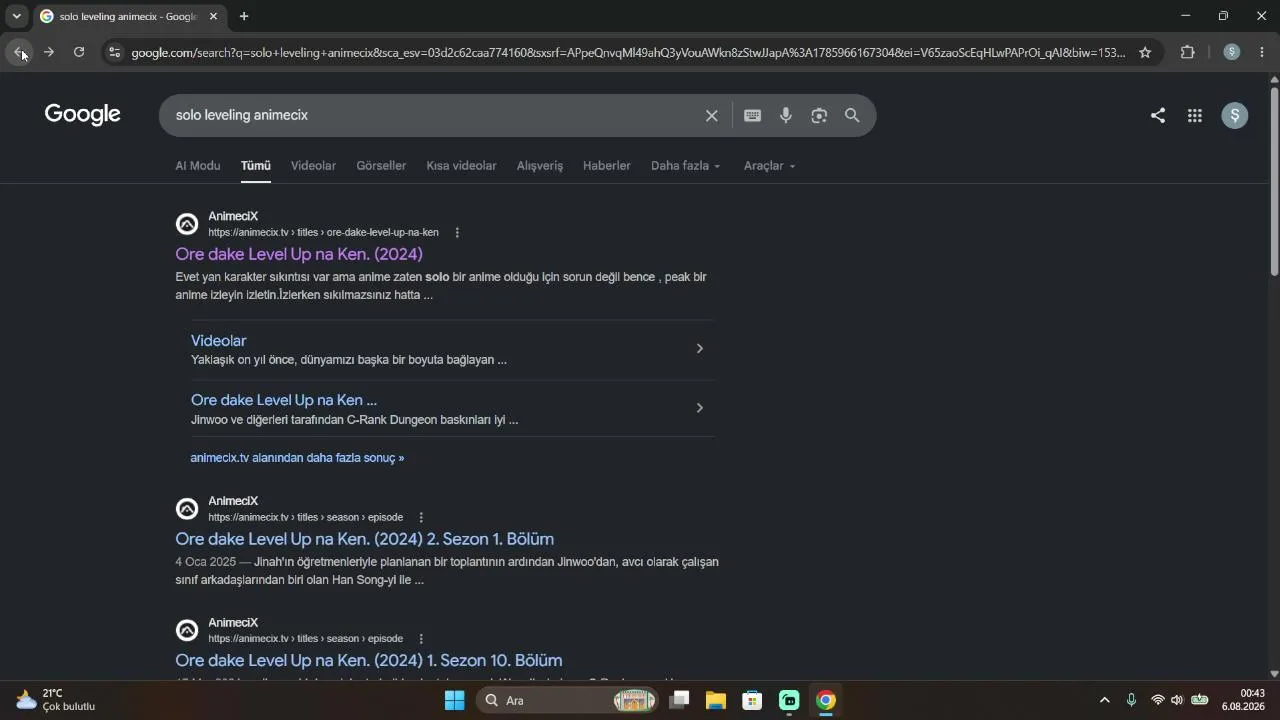Viewport: 1280px width, 720px height.
Task: Bookmark this page with the star icon
Action: (x=1145, y=53)
